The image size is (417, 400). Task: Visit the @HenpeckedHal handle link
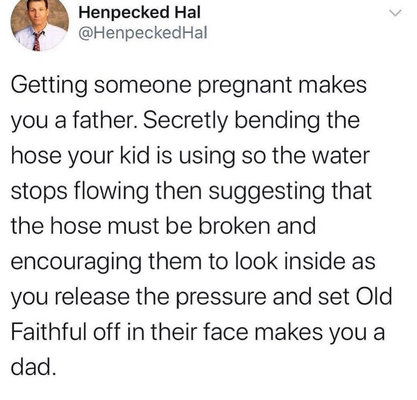(x=142, y=33)
